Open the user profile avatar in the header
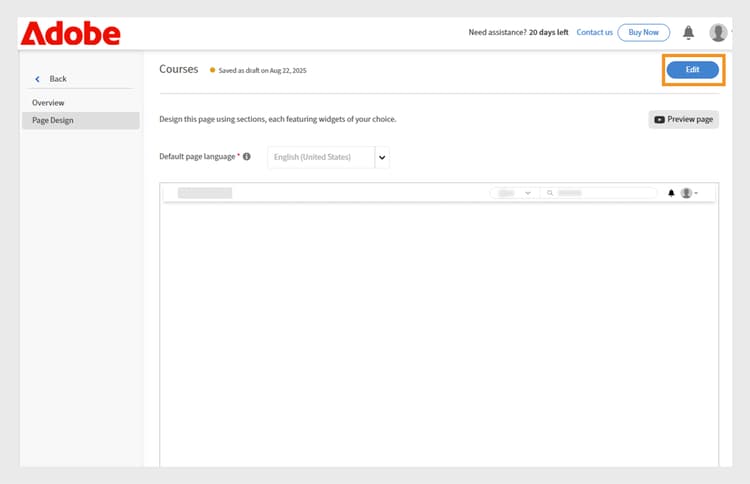The height and width of the screenshot is (484, 750). [x=718, y=33]
